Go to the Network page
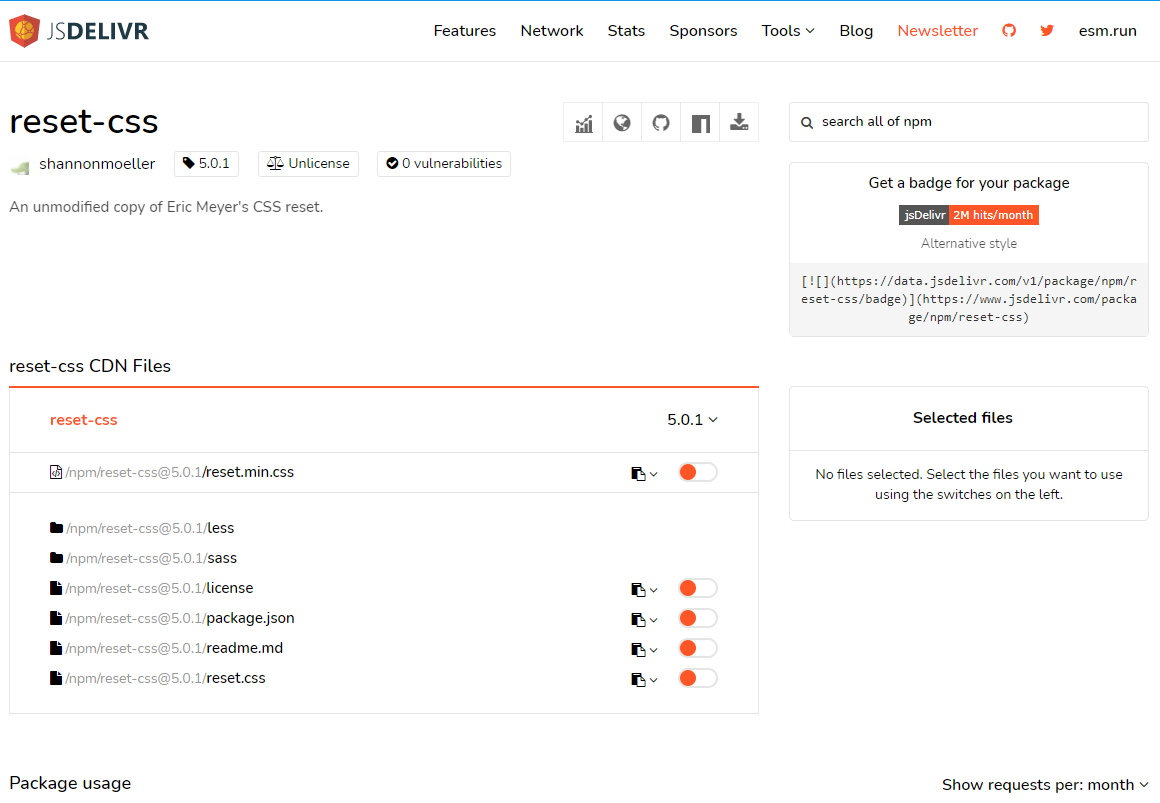The width and height of the screenshot is (1160, 803). point(552,30)
